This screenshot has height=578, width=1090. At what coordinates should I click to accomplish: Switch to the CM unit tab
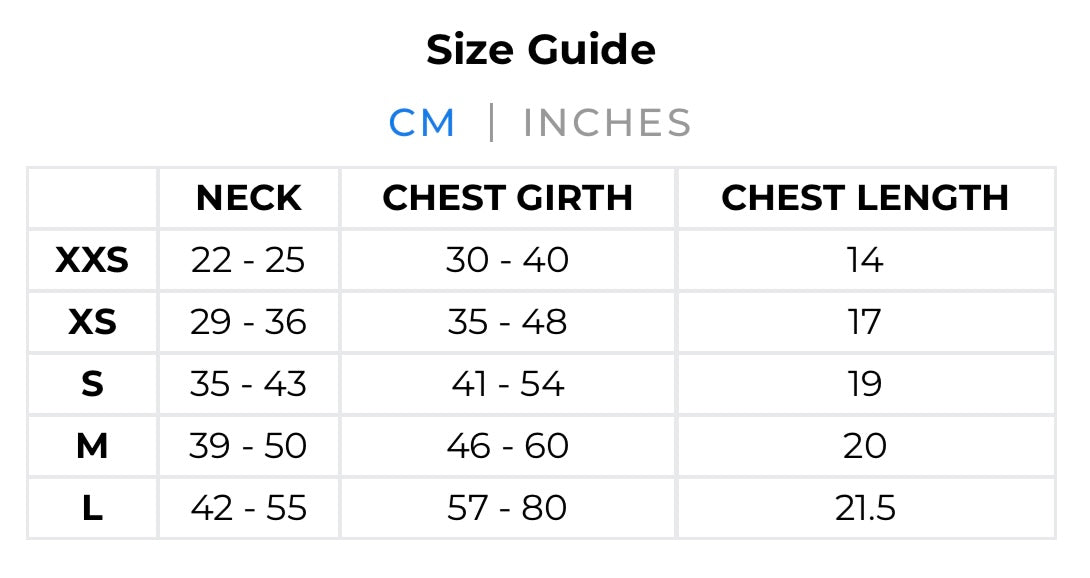(x=422, y=123)
